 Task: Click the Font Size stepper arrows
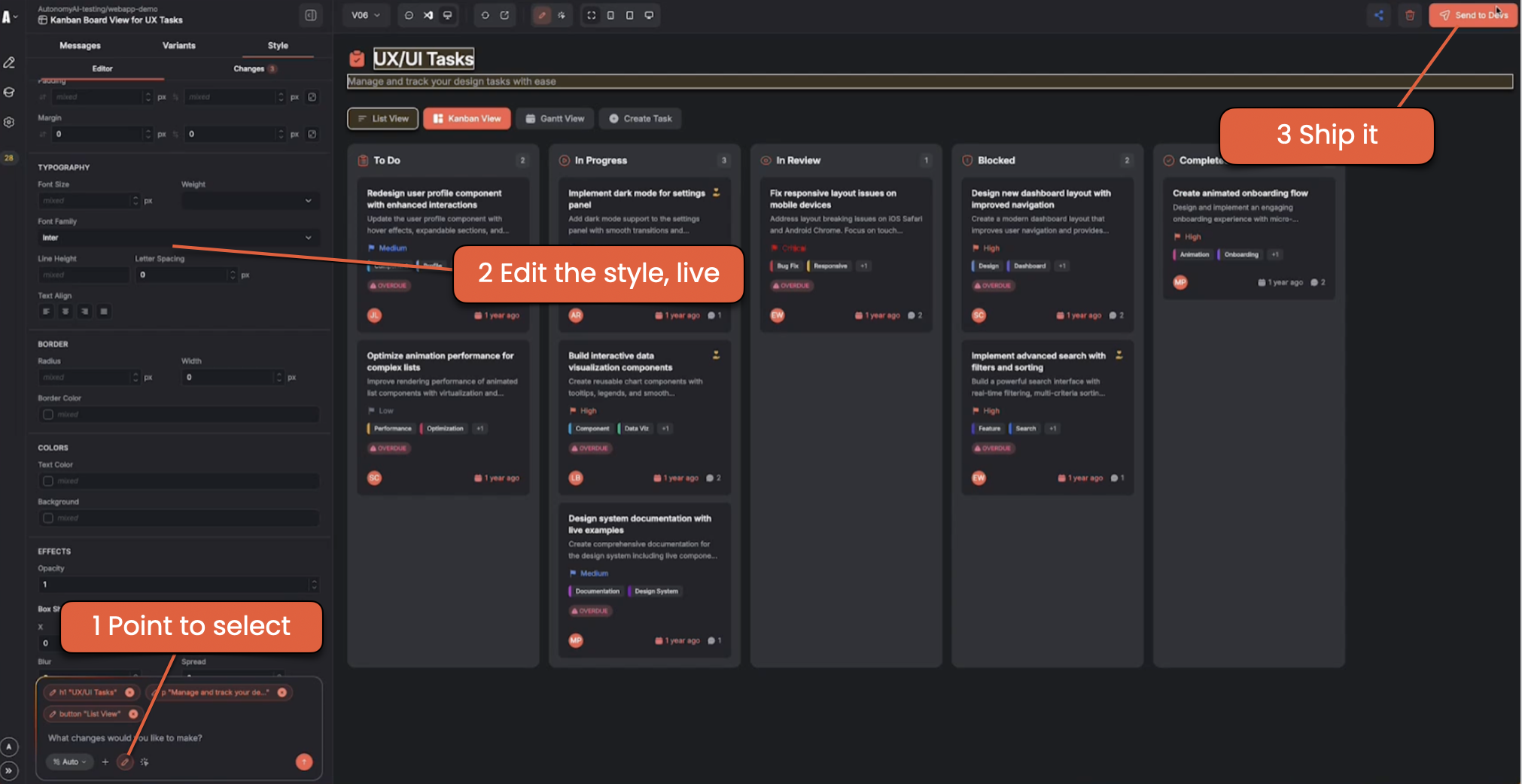135,201
